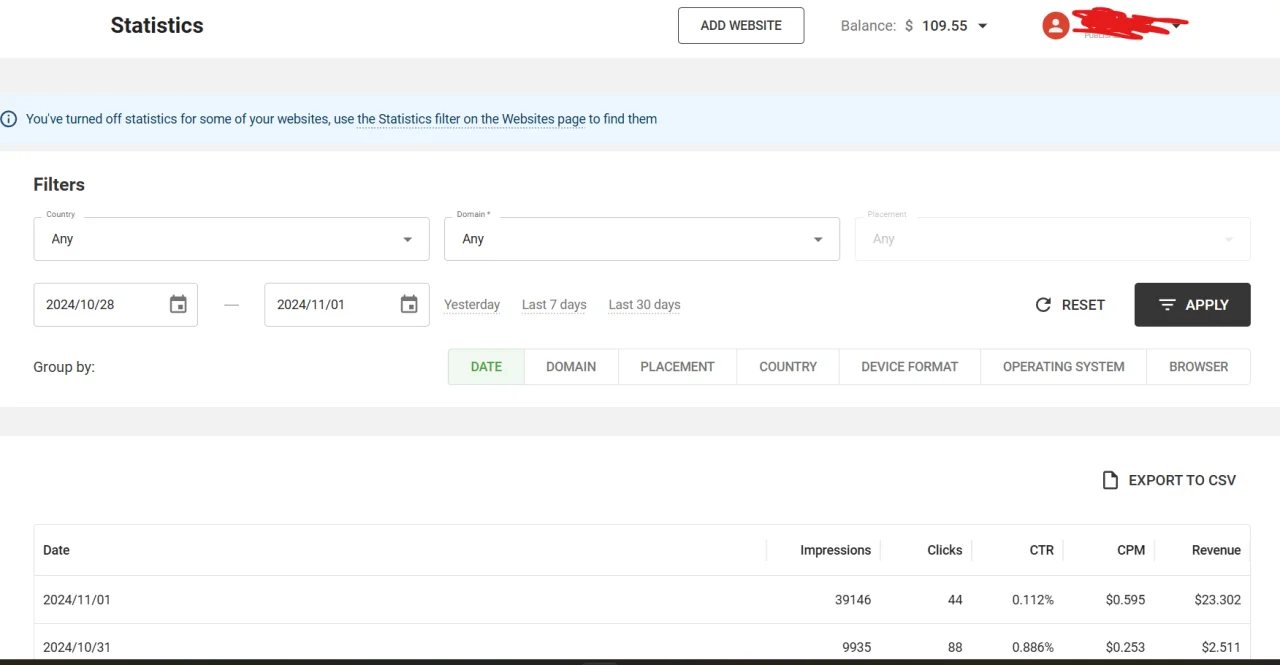This screenshot has height=665, width=1280.
Task: Click impressions value 39146
Action: [x=853, y=600]
